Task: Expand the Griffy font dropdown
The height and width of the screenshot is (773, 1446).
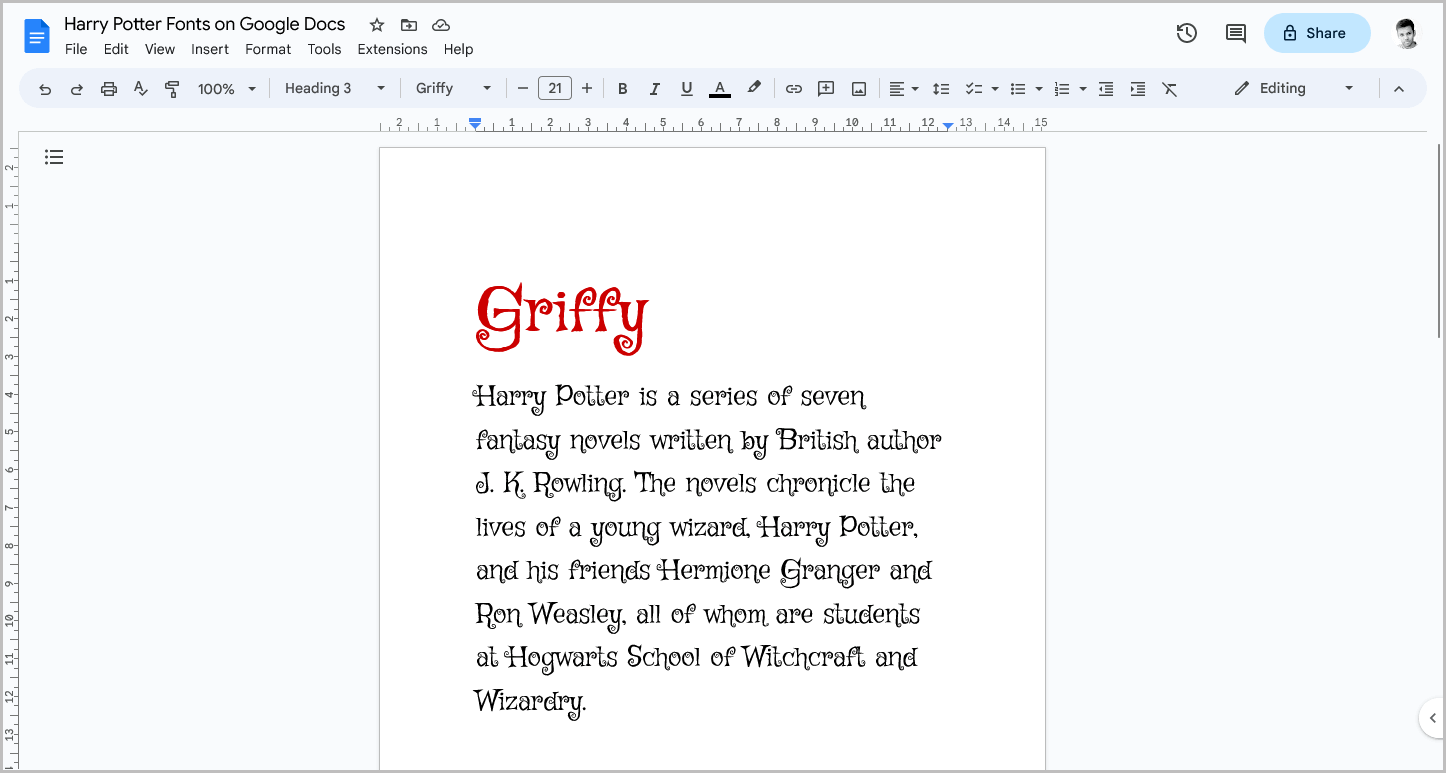Action: click(452, 88)
